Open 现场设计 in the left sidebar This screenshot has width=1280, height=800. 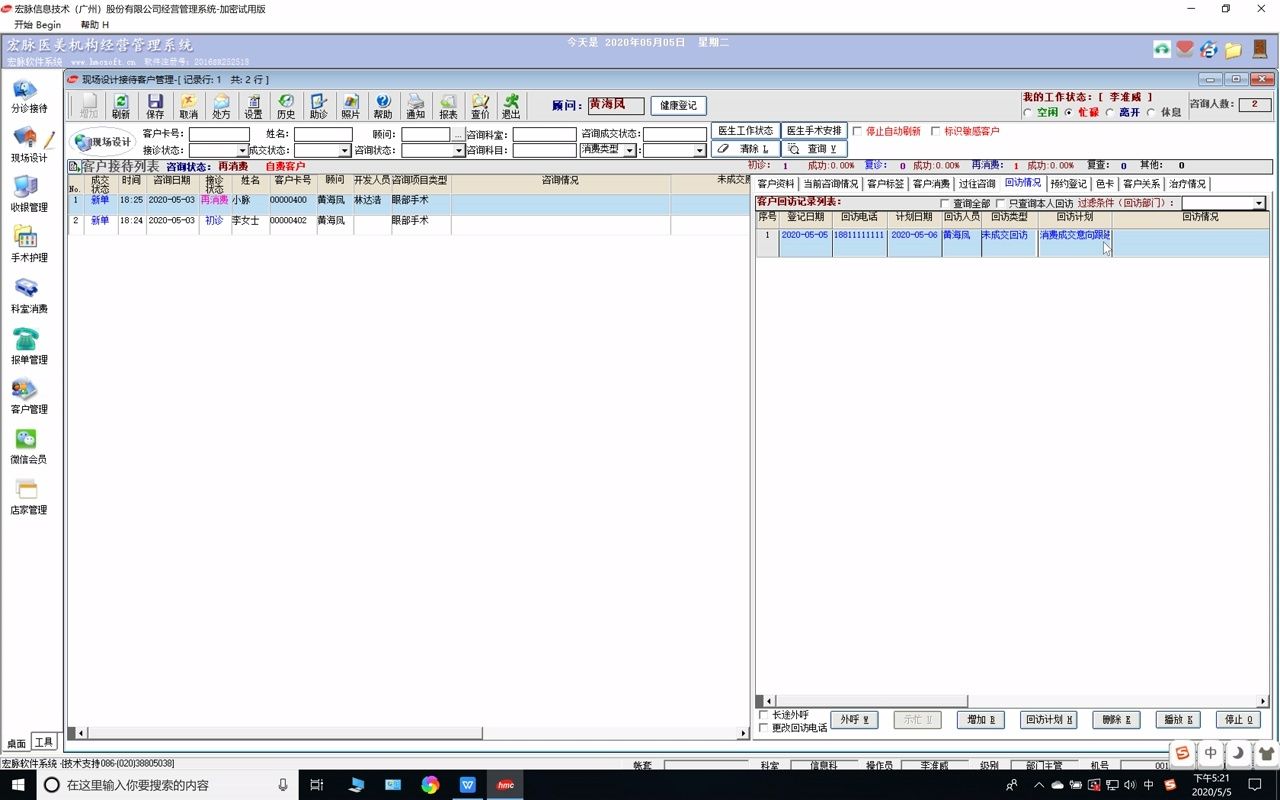point(28,147)
